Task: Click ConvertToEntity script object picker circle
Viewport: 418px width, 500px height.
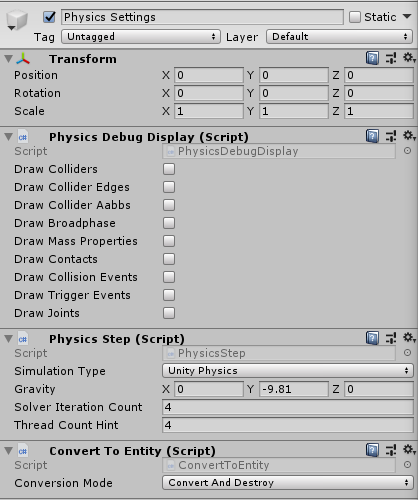Action: point(407,465)
